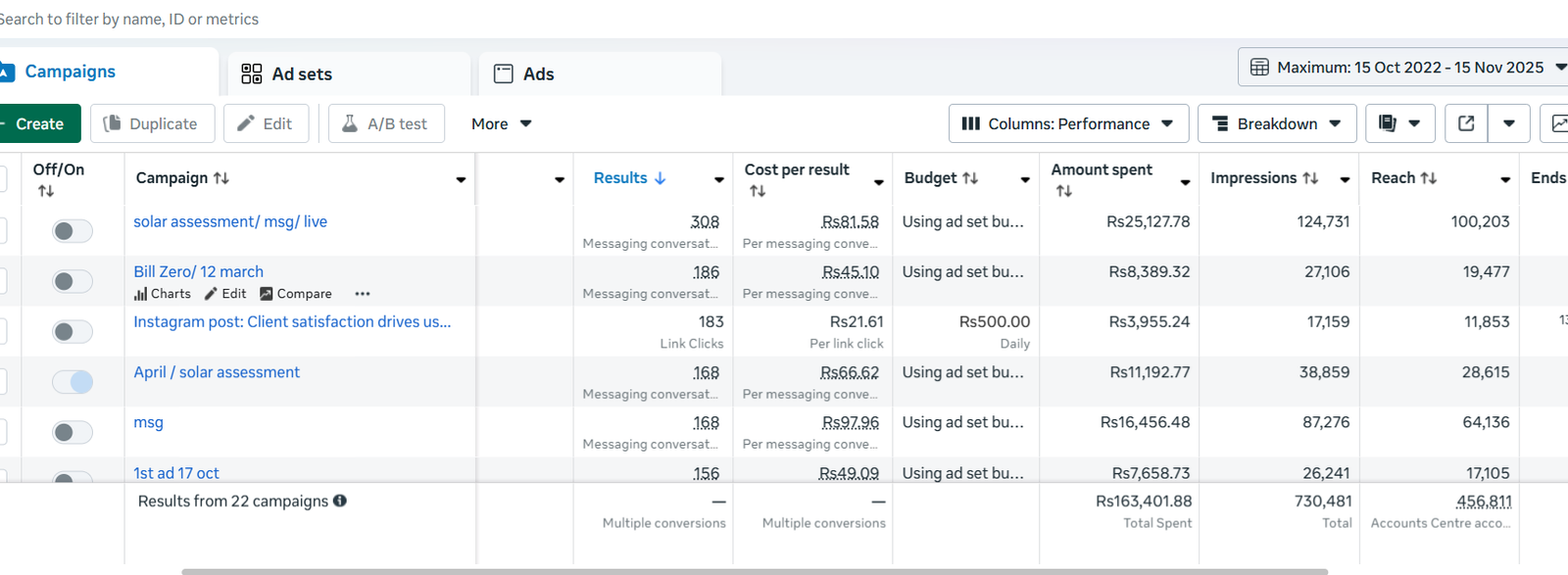Toggle on the solar assessment/ msg/ live campaign
The height and width of the screenshot is (575, 1568).
[73, 231]
